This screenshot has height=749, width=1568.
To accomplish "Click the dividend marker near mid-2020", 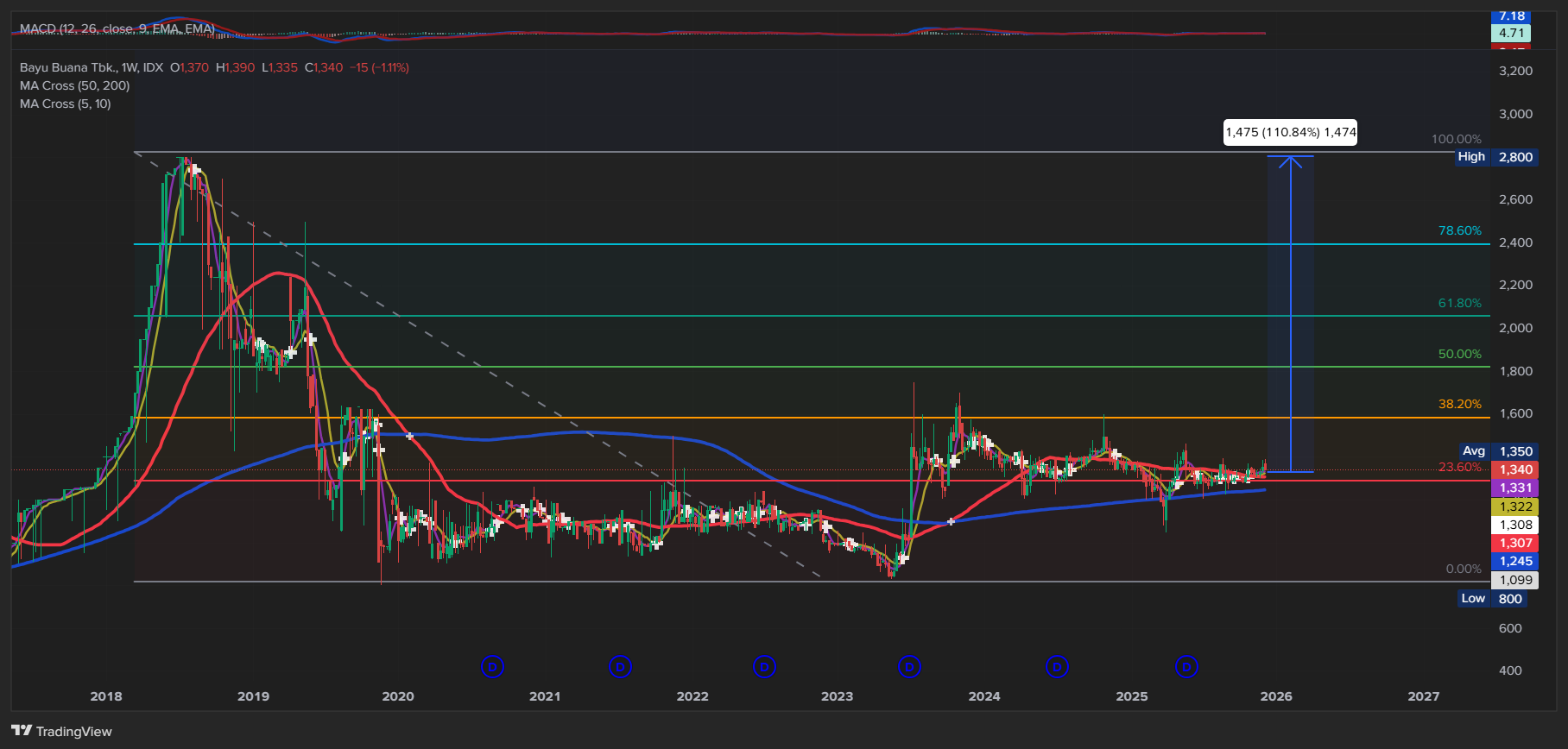I will [492, 666].
